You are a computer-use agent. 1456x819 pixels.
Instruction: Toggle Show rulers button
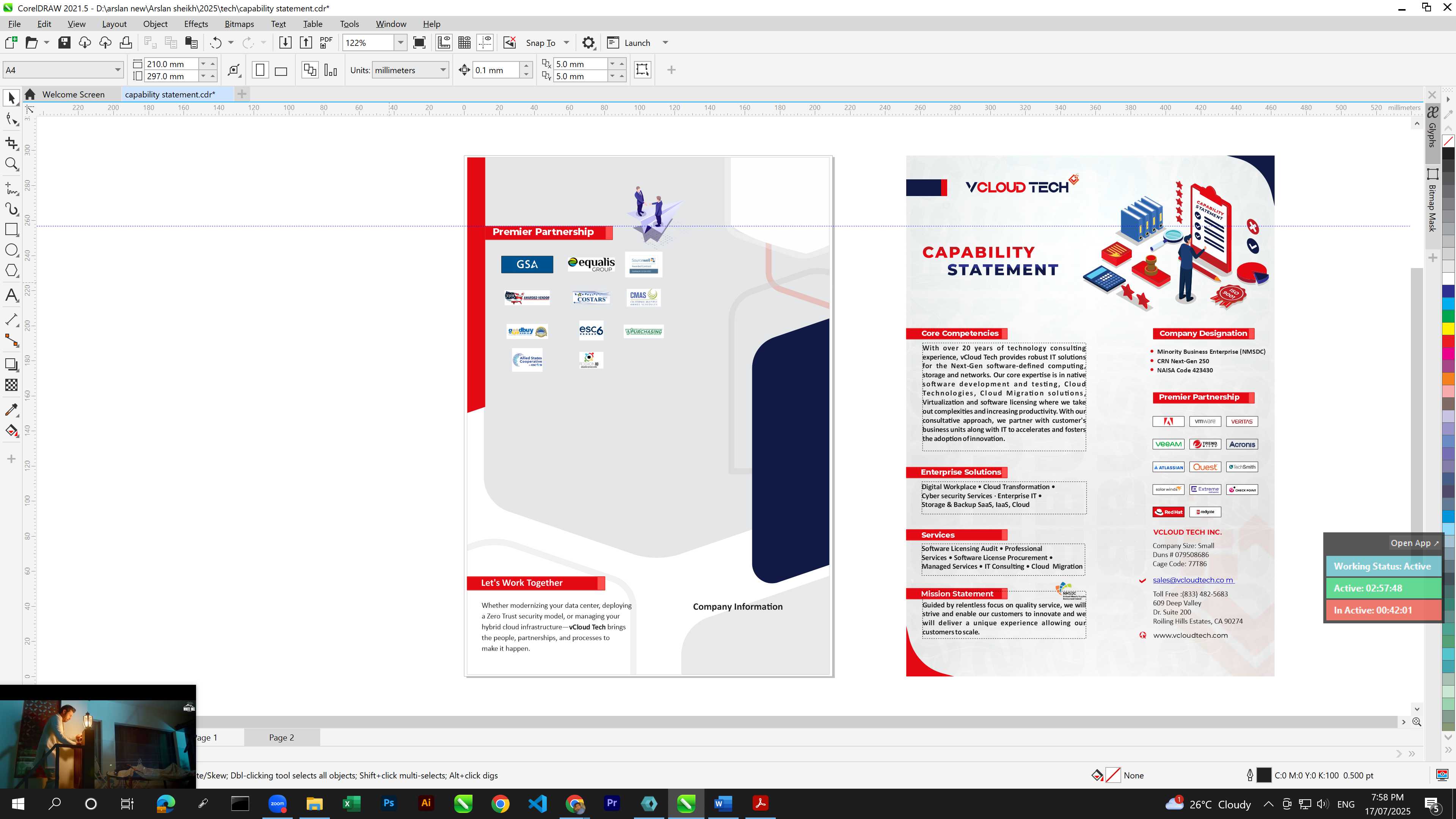444,42
